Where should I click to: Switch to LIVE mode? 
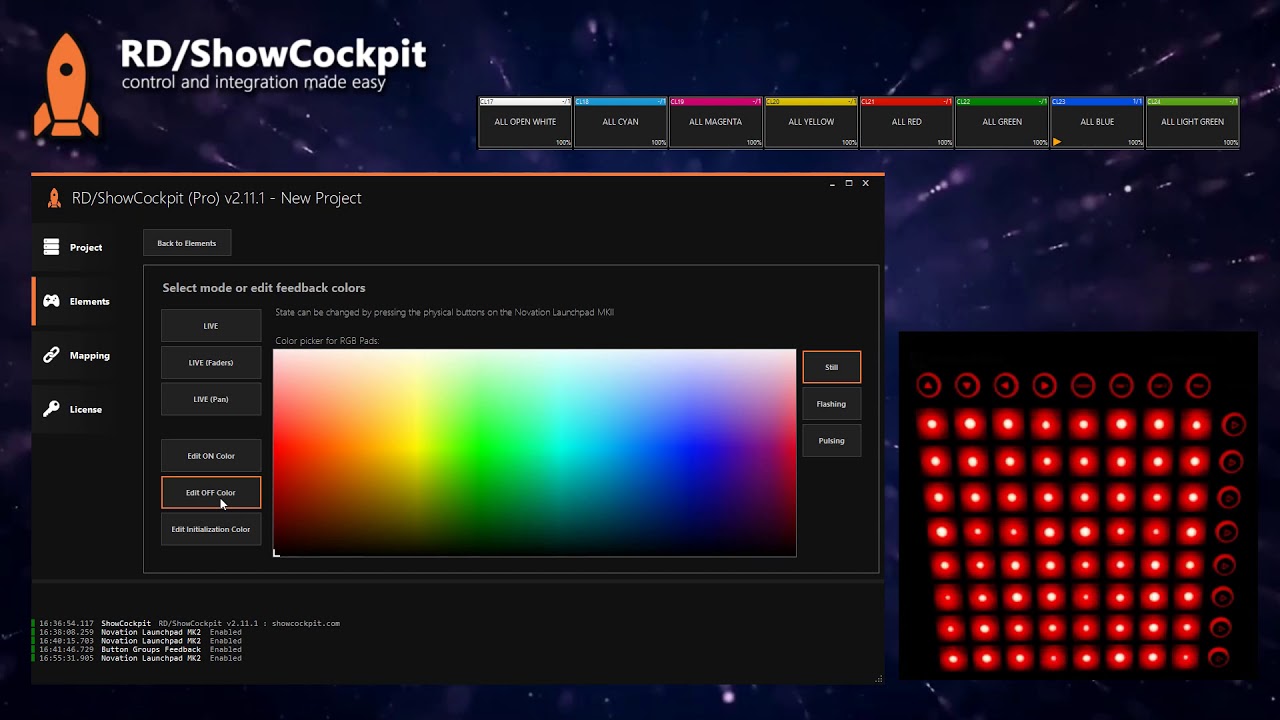tap(211, 326)
